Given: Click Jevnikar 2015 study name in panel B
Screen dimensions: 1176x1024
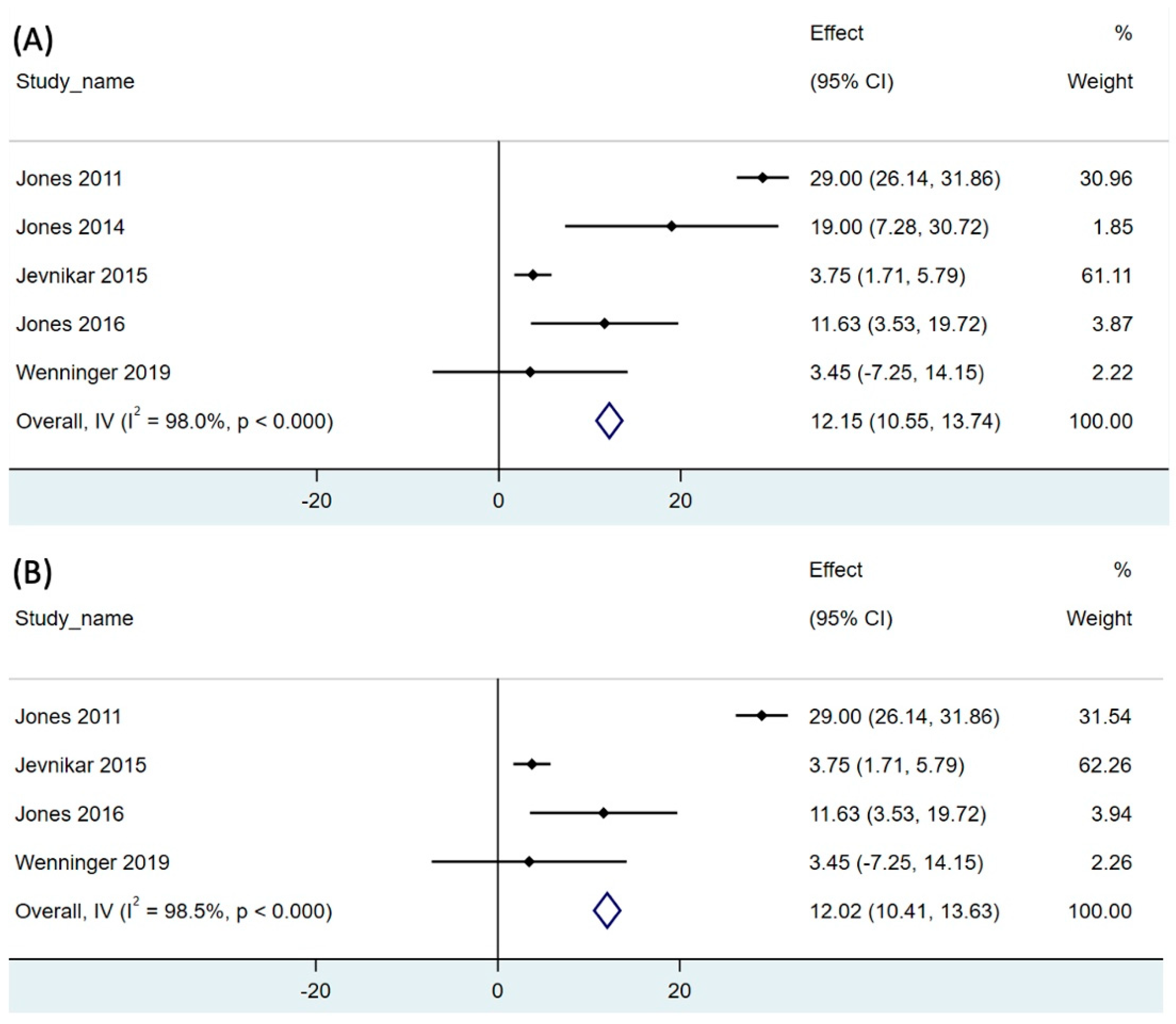Looking at the screenshot, I should (x=80, y=765).
